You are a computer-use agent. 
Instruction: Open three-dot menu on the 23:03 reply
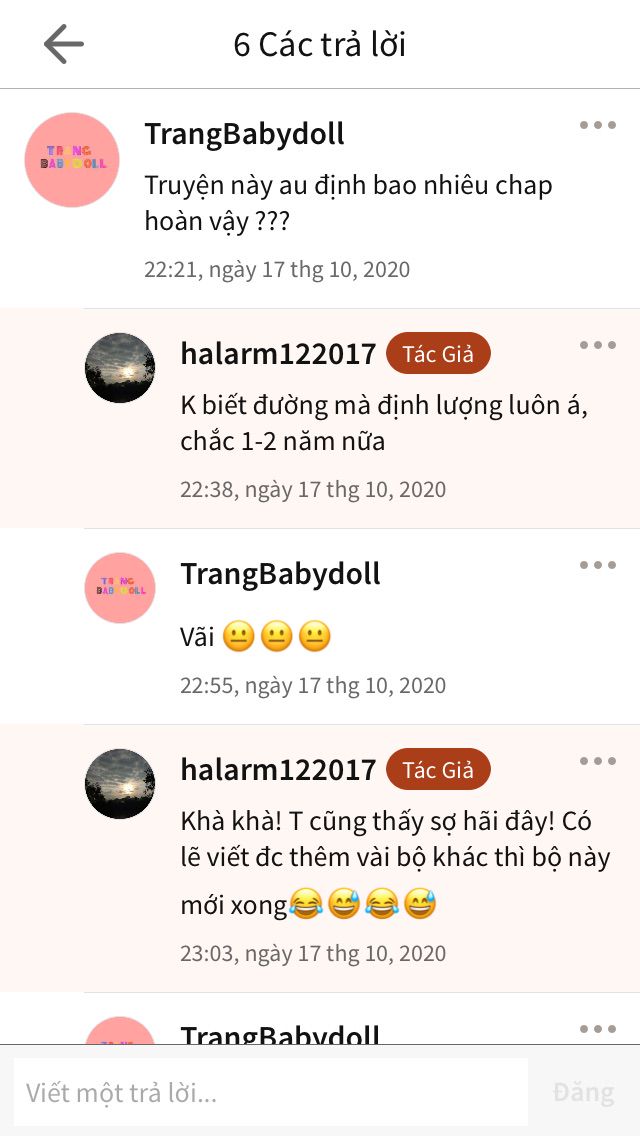(597, 761)
